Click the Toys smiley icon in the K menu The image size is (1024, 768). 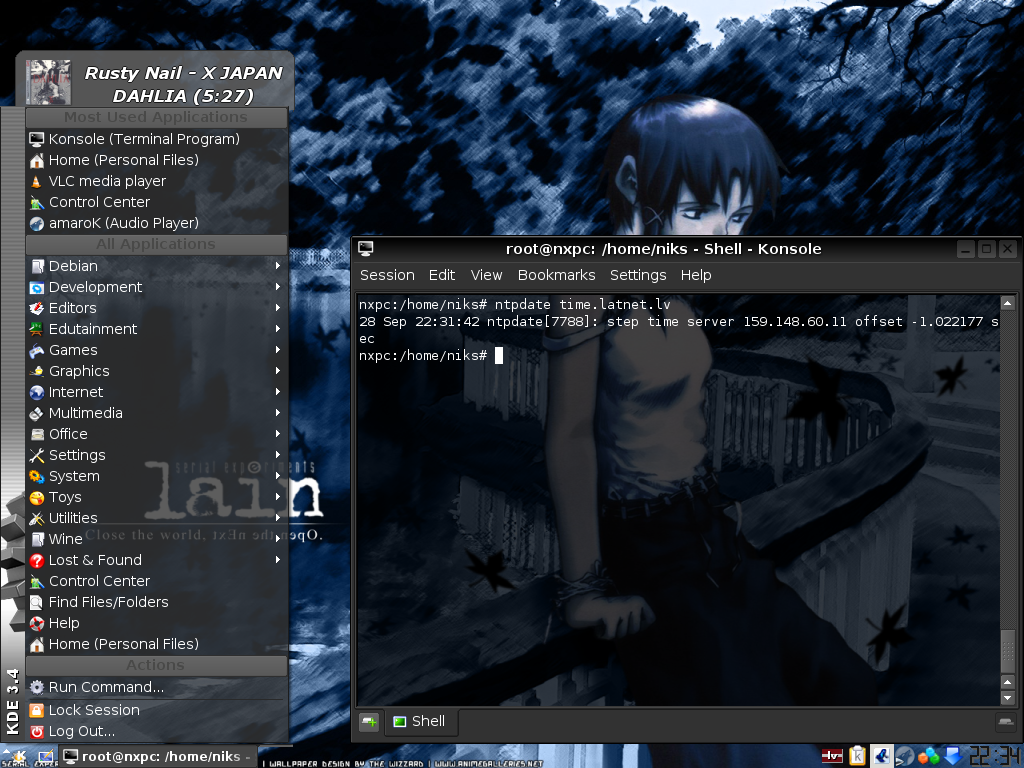point(37,498)
